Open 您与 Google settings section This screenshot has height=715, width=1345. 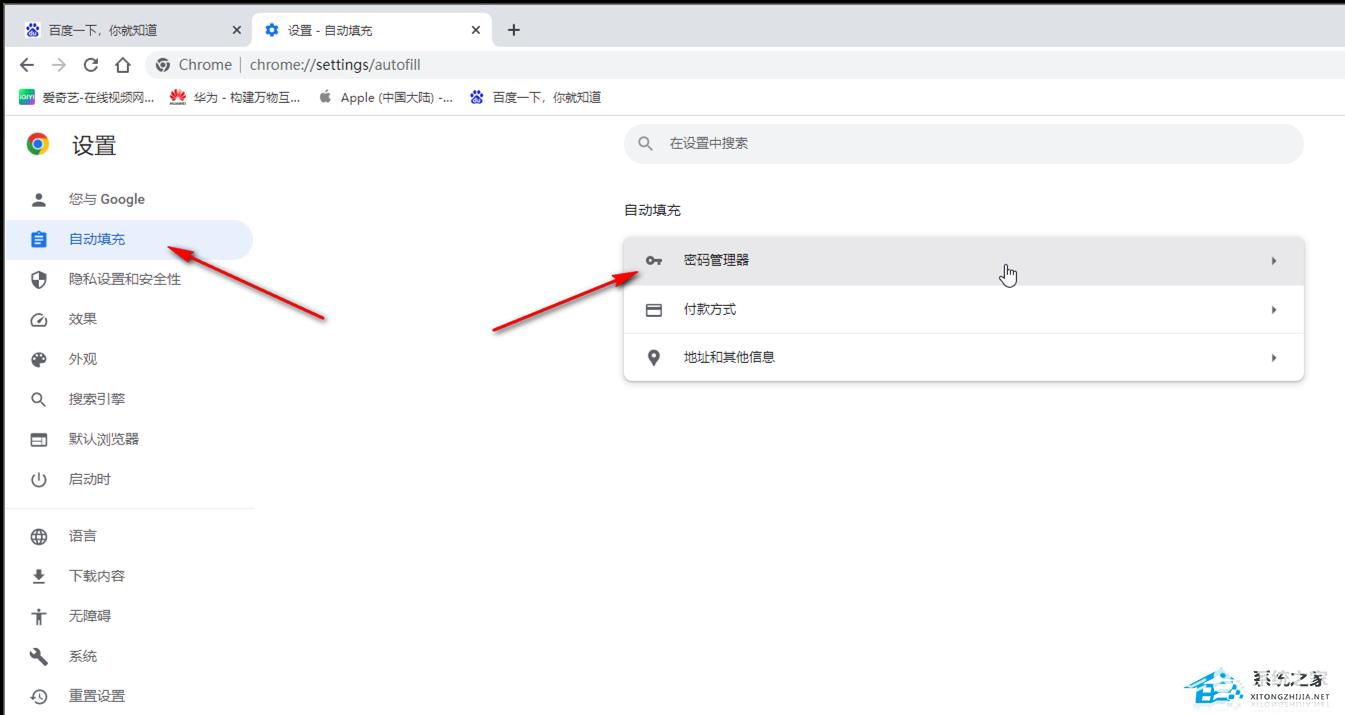(x=128, y=199)
